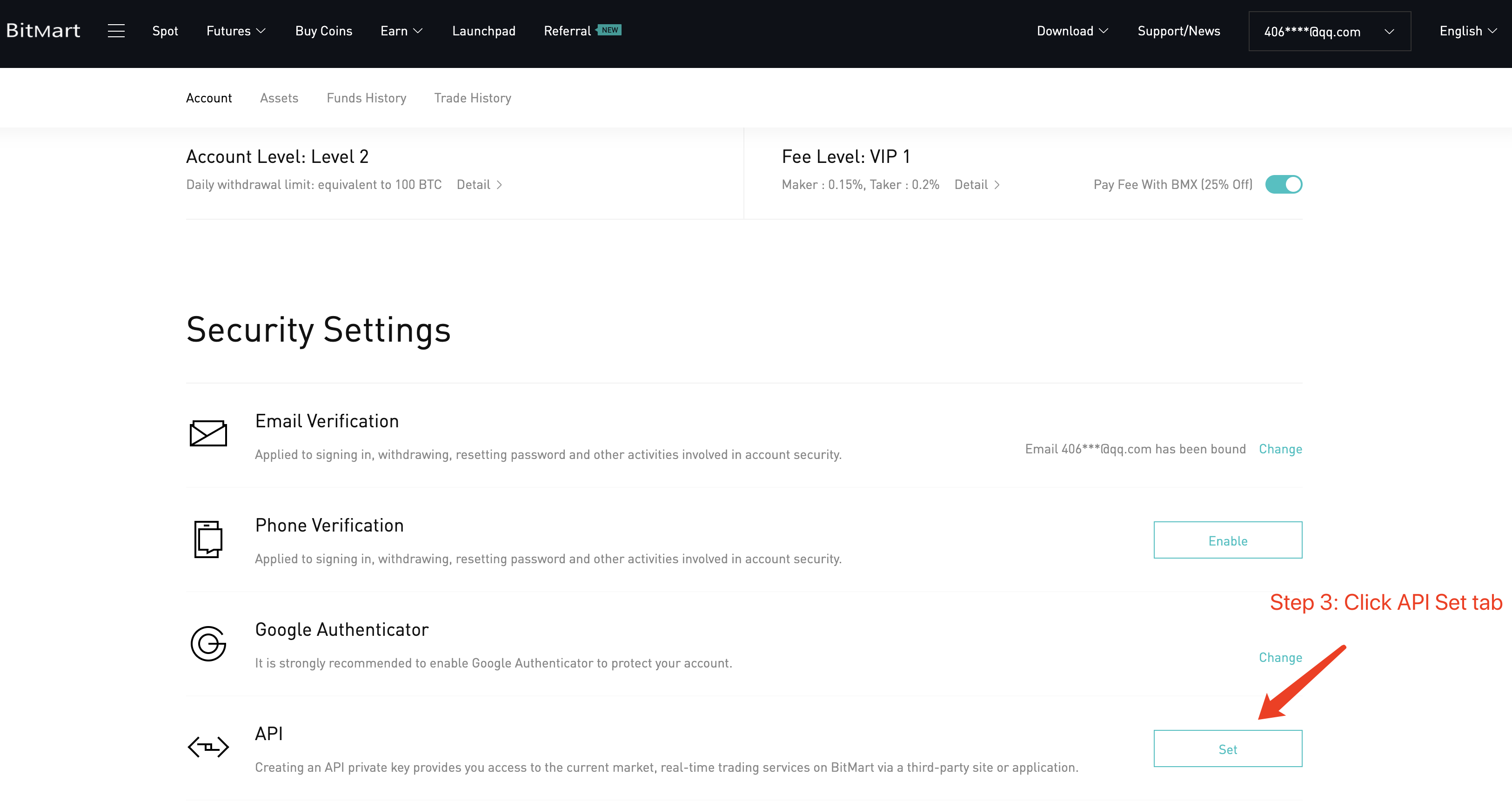The height and width of the screenshot is (809, 1512).
Task: Click the Phone Verification device icon
Action: click(208, 539)
